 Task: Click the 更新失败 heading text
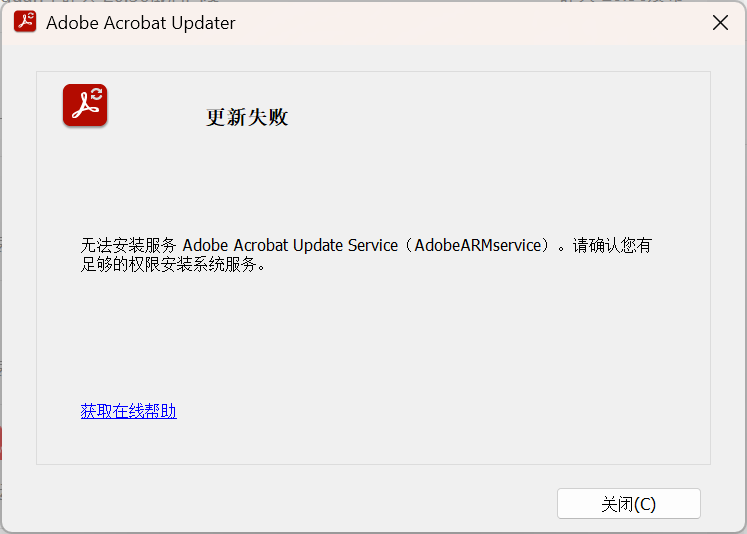pos(247,117)
